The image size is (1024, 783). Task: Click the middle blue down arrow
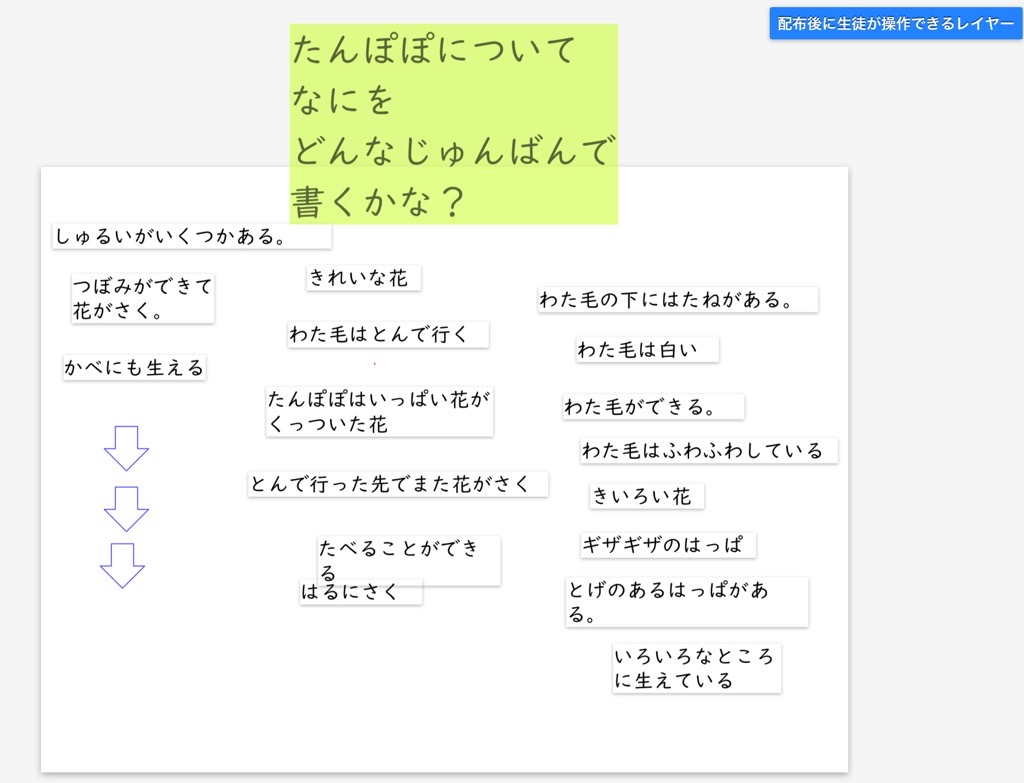point(127,508)
